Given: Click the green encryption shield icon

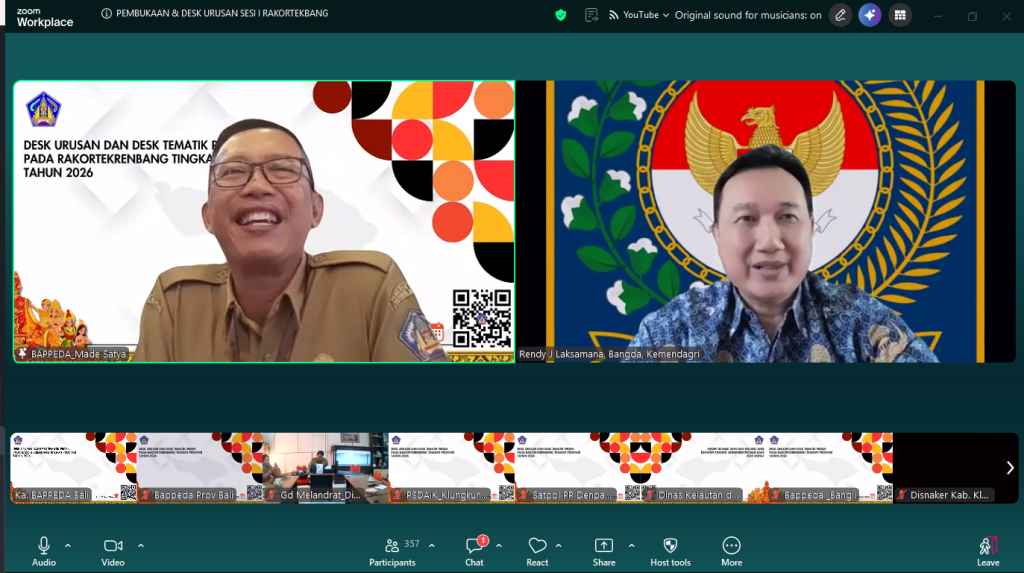Looking at the screenshot, I should pyautogui.click(x=560, y=15).
